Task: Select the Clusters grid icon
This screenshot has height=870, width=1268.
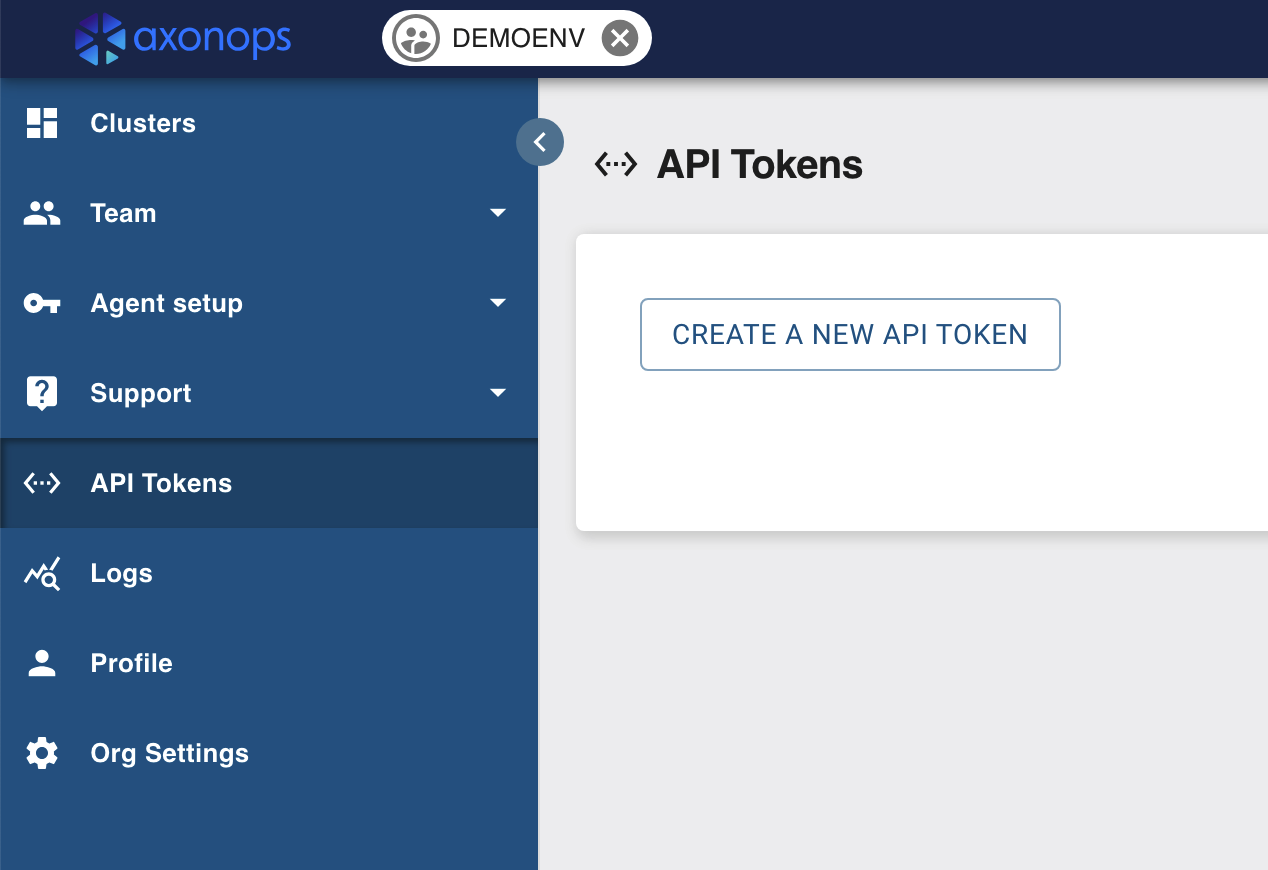Action: click(x=41, y=123)
